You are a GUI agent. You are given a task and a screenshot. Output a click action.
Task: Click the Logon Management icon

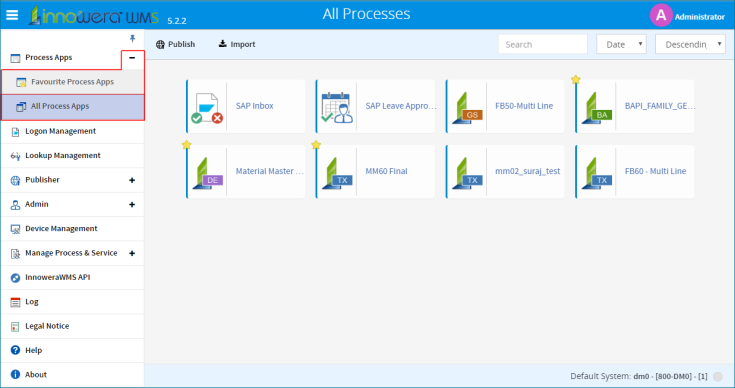(15, 132)
